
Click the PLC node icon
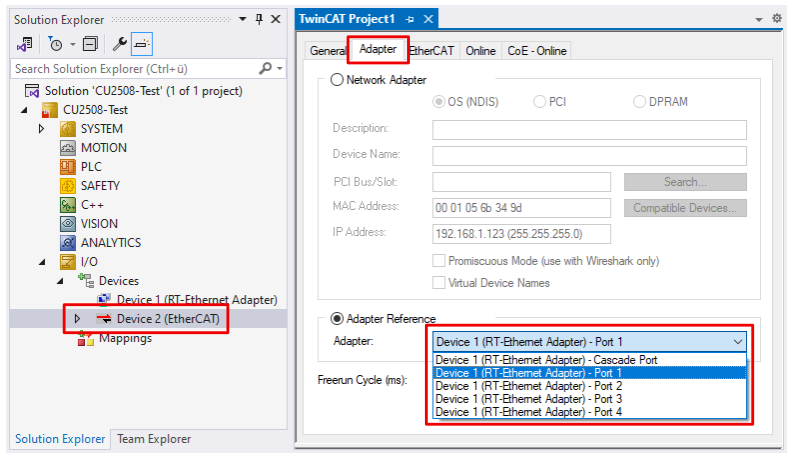point(68,167)
